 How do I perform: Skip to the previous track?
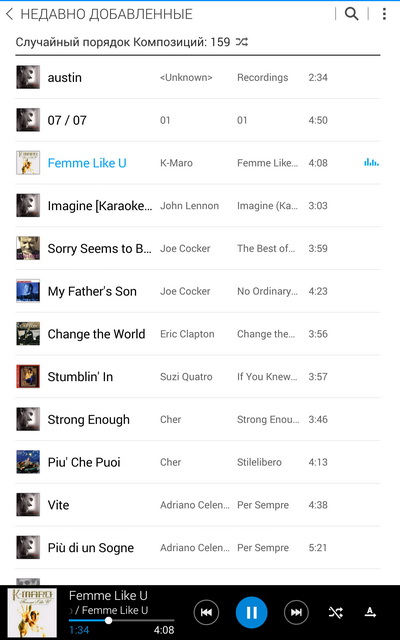[206, 612]
